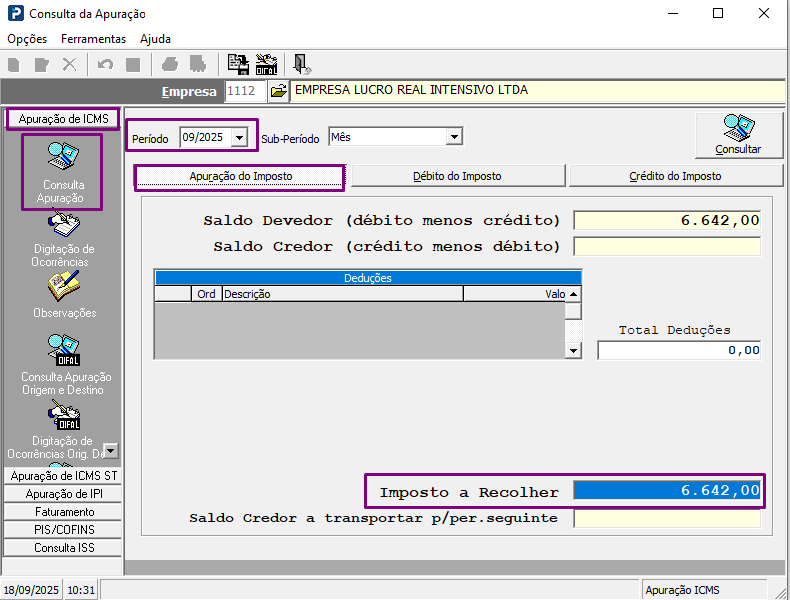The width and height of the screenshot is (790, 600).
Task: Expand the Período dropdown arrow
Action: pyautogui.click(x=240, y=138)
